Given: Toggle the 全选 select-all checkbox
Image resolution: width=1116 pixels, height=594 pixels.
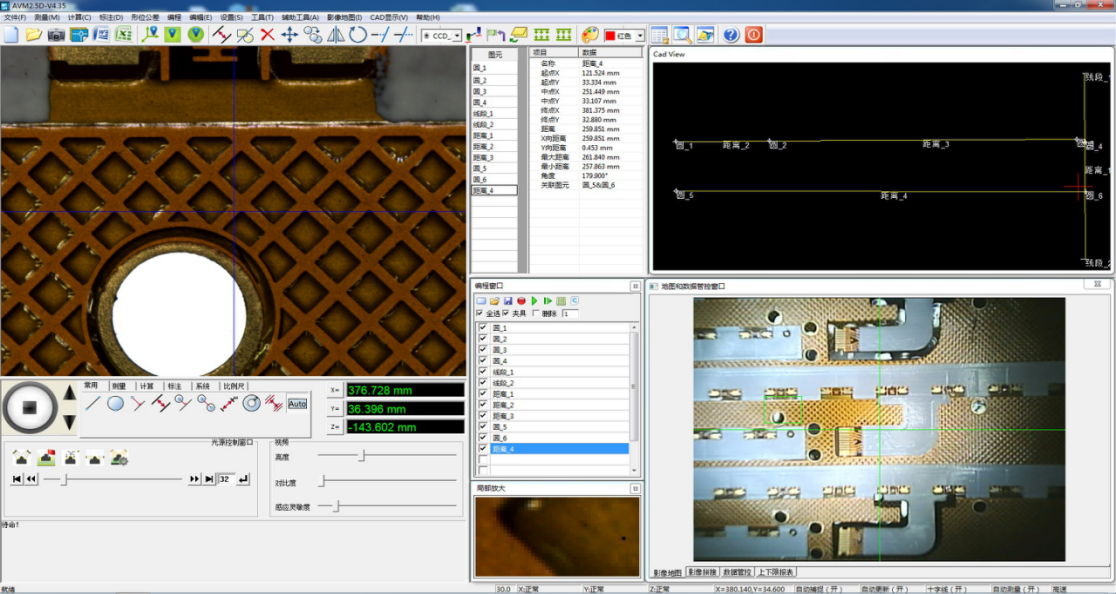Looking at the screenshot, I should pos(480,314).
